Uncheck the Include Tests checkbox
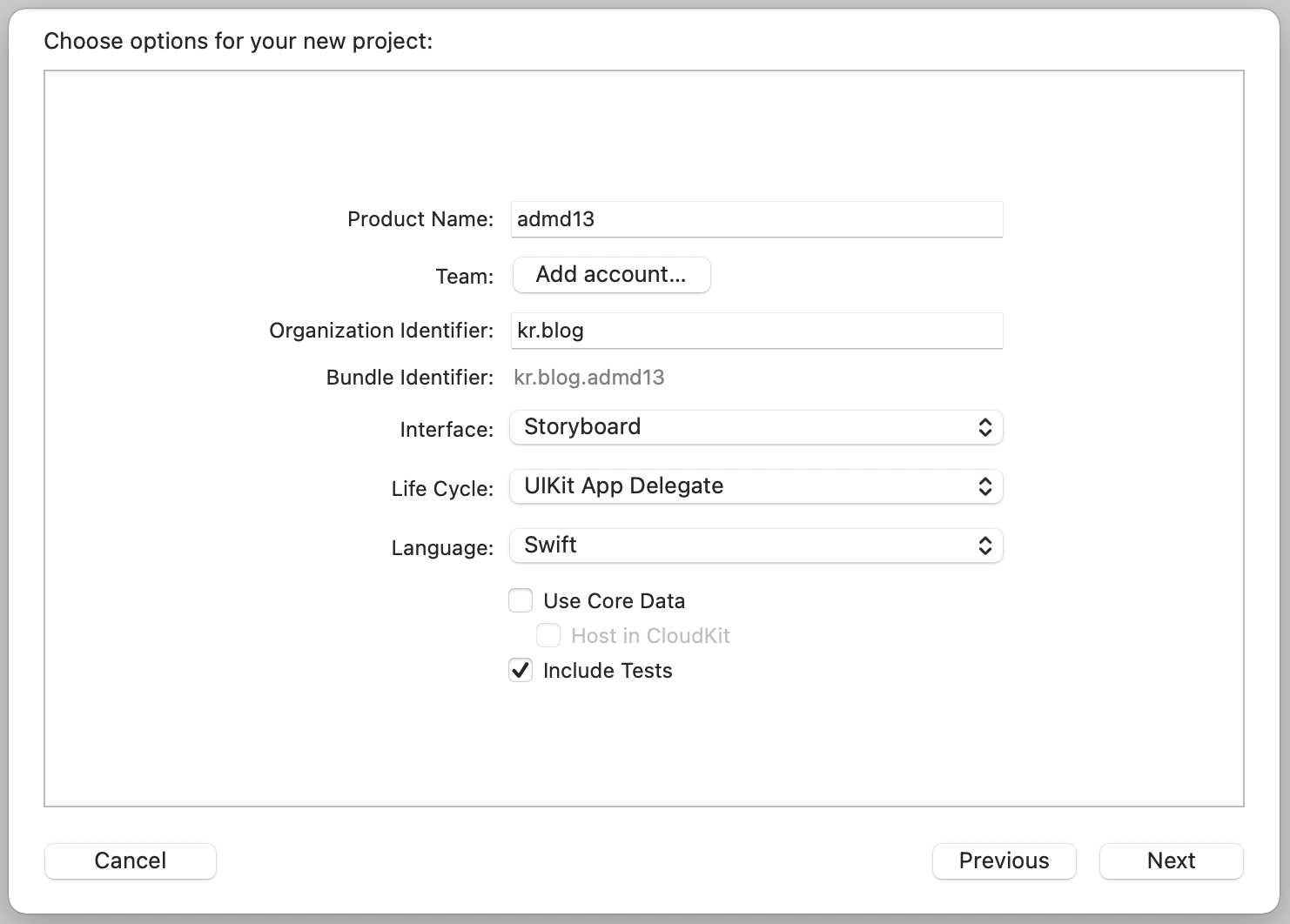This screenshot has height=924, width=1290. (x=521, y=671)
